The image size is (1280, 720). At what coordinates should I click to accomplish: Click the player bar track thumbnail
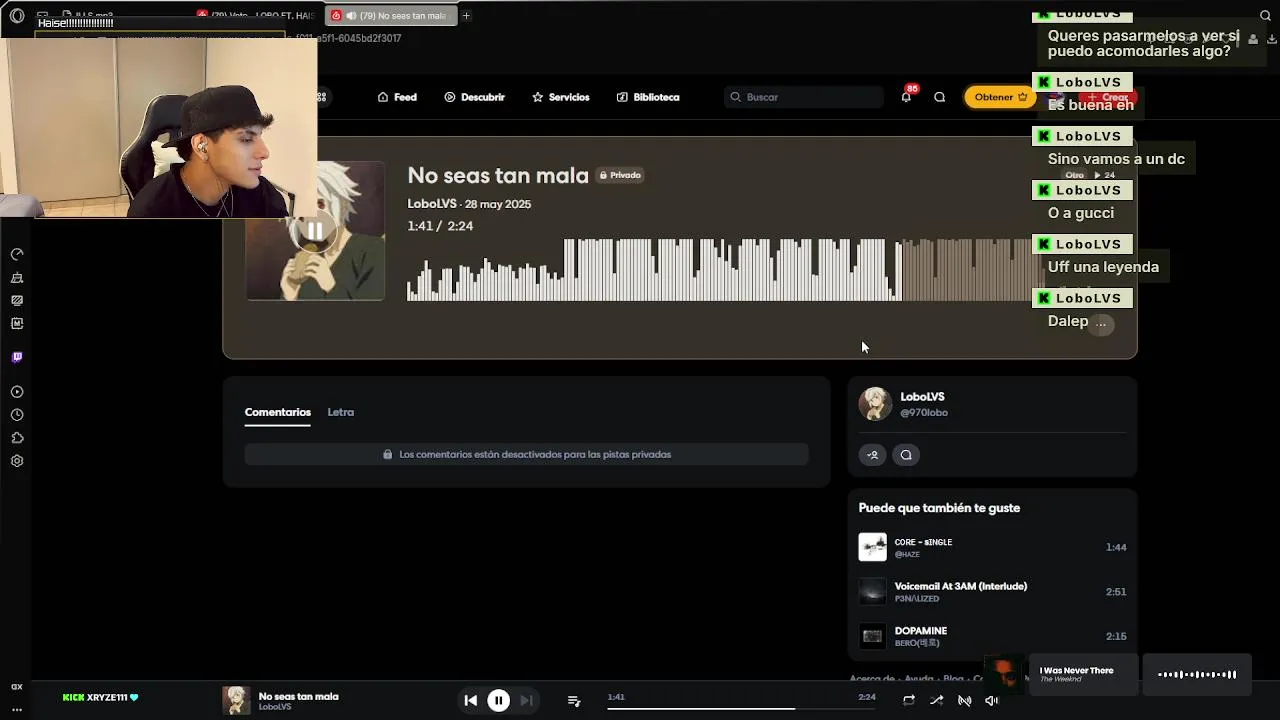(236, 700)
